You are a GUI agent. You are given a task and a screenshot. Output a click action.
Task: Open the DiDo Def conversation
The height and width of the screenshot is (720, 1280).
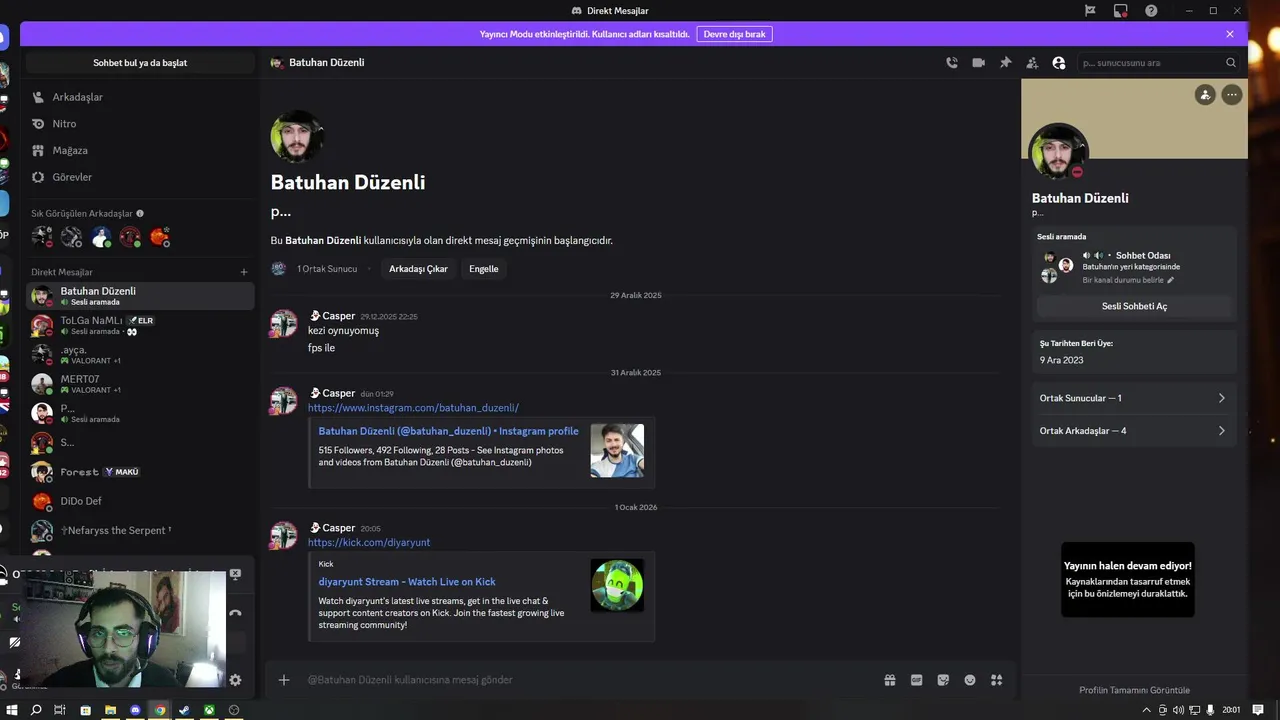[x=140, y=501]
